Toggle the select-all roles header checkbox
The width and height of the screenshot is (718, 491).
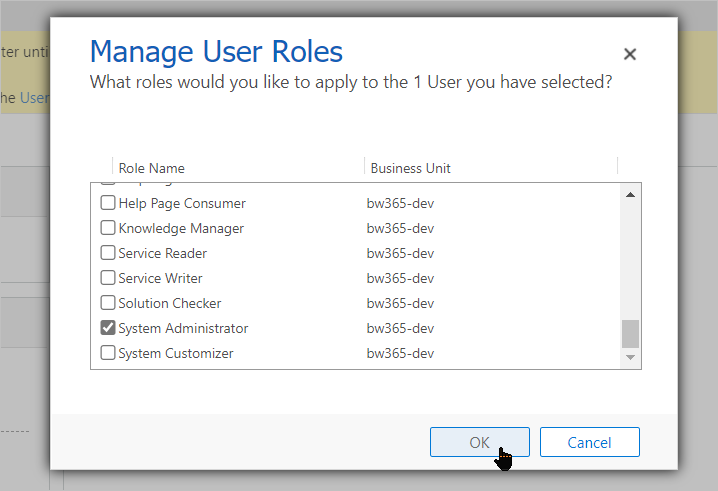[101, 168]
